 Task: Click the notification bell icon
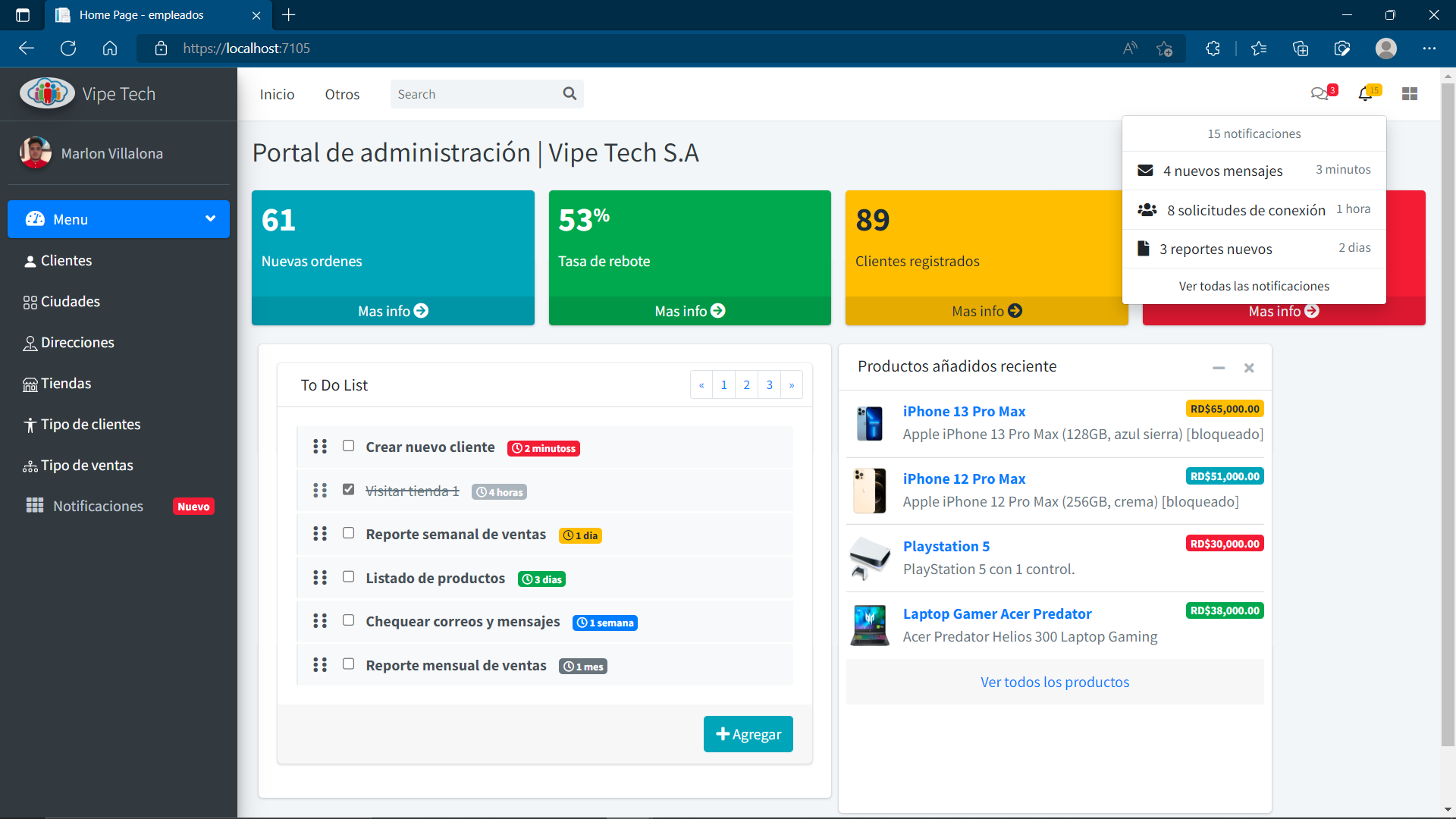[x=1365, y=94]
